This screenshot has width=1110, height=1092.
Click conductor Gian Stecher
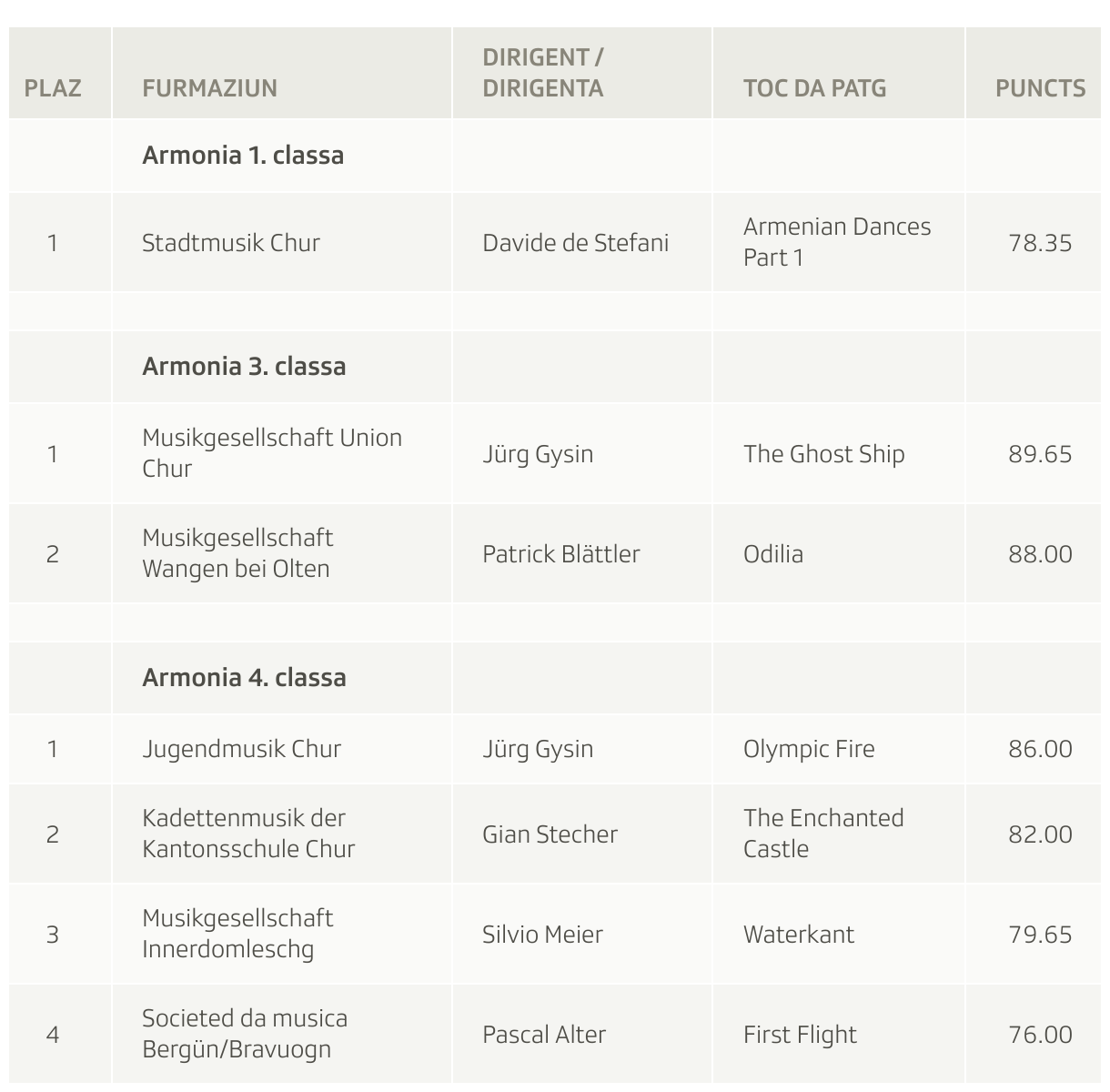click(550, 834)
